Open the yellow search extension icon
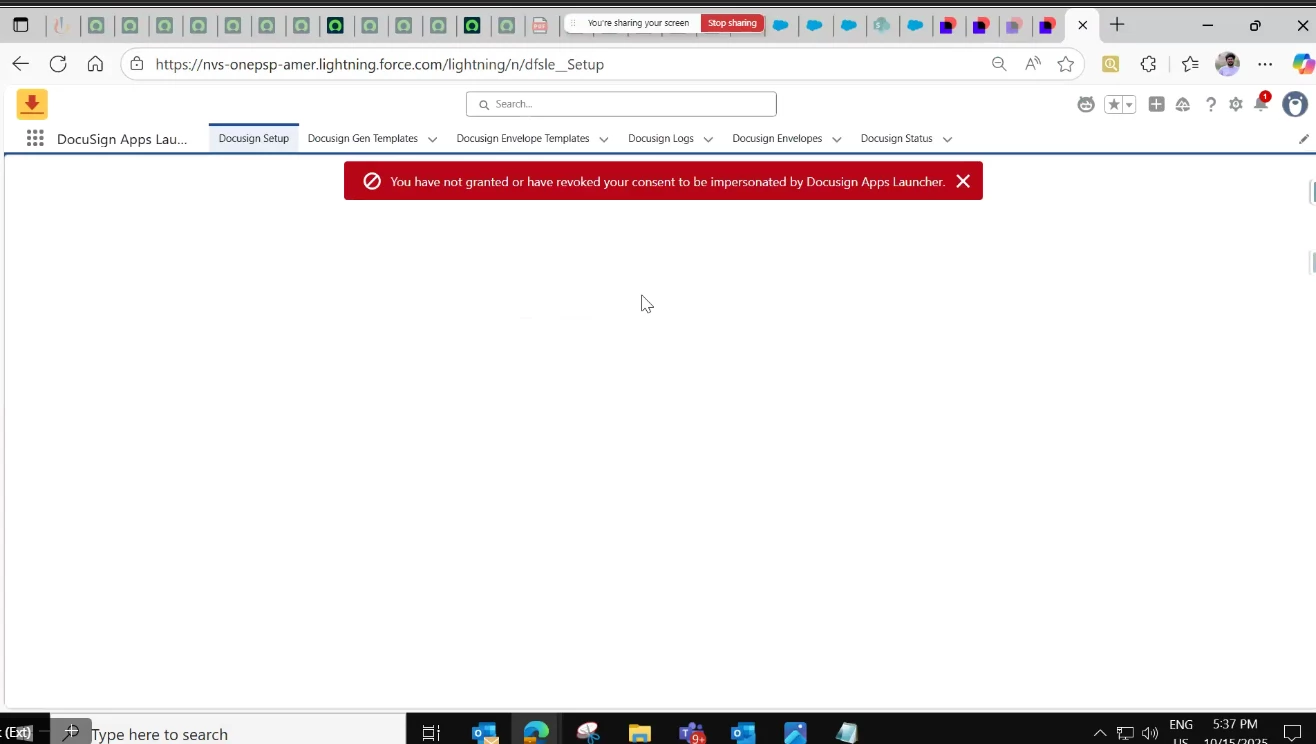Screen dimensions: 1316x744 (1111, 64)
